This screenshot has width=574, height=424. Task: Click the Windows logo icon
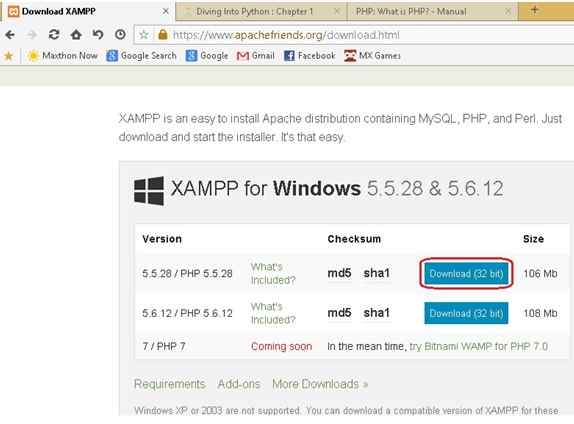tap(149, 190)
